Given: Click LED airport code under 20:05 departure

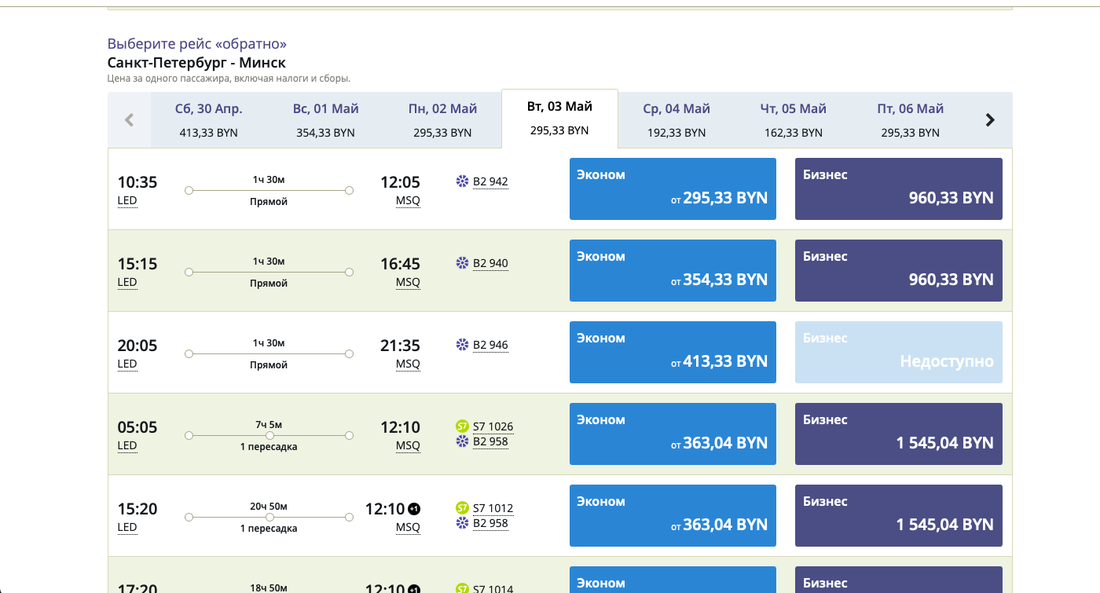Looking at the screenshot, I should [127, 364].
